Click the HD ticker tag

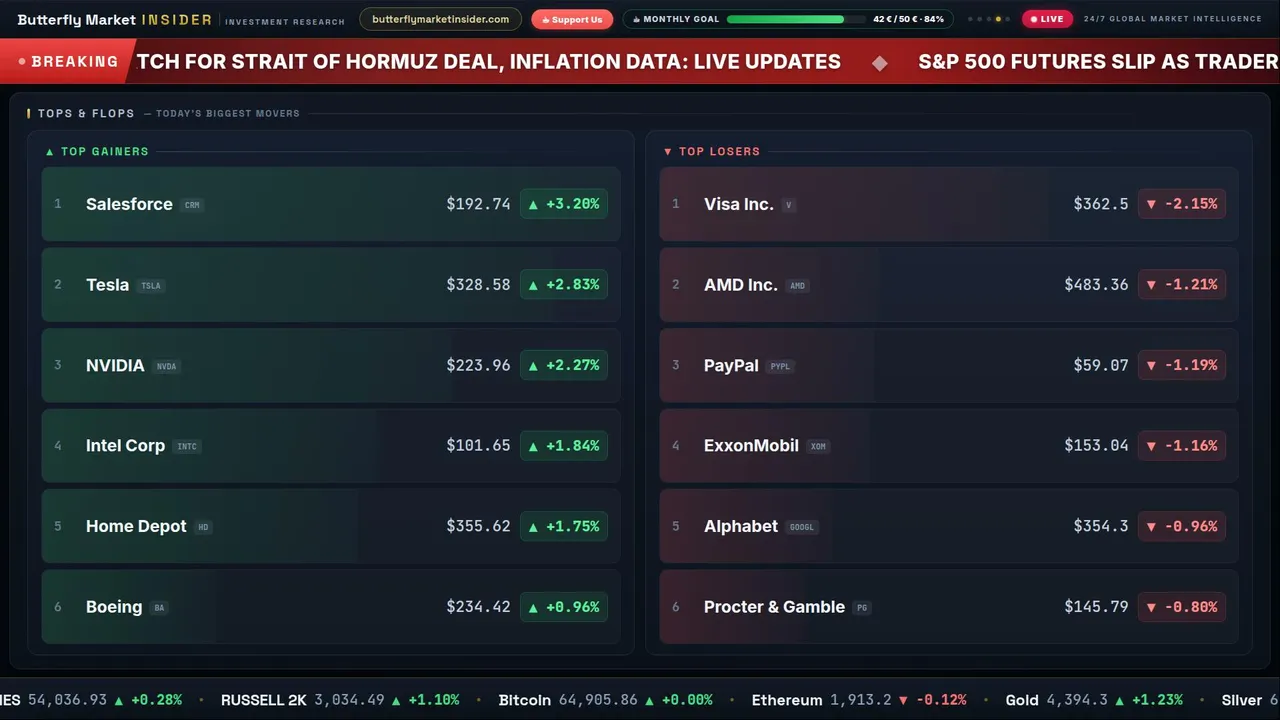(204, 527)
